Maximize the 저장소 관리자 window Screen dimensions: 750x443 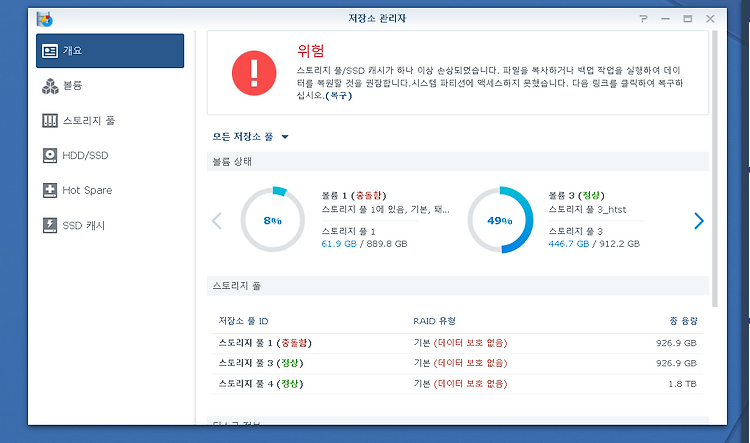click(x=688, y=19)
